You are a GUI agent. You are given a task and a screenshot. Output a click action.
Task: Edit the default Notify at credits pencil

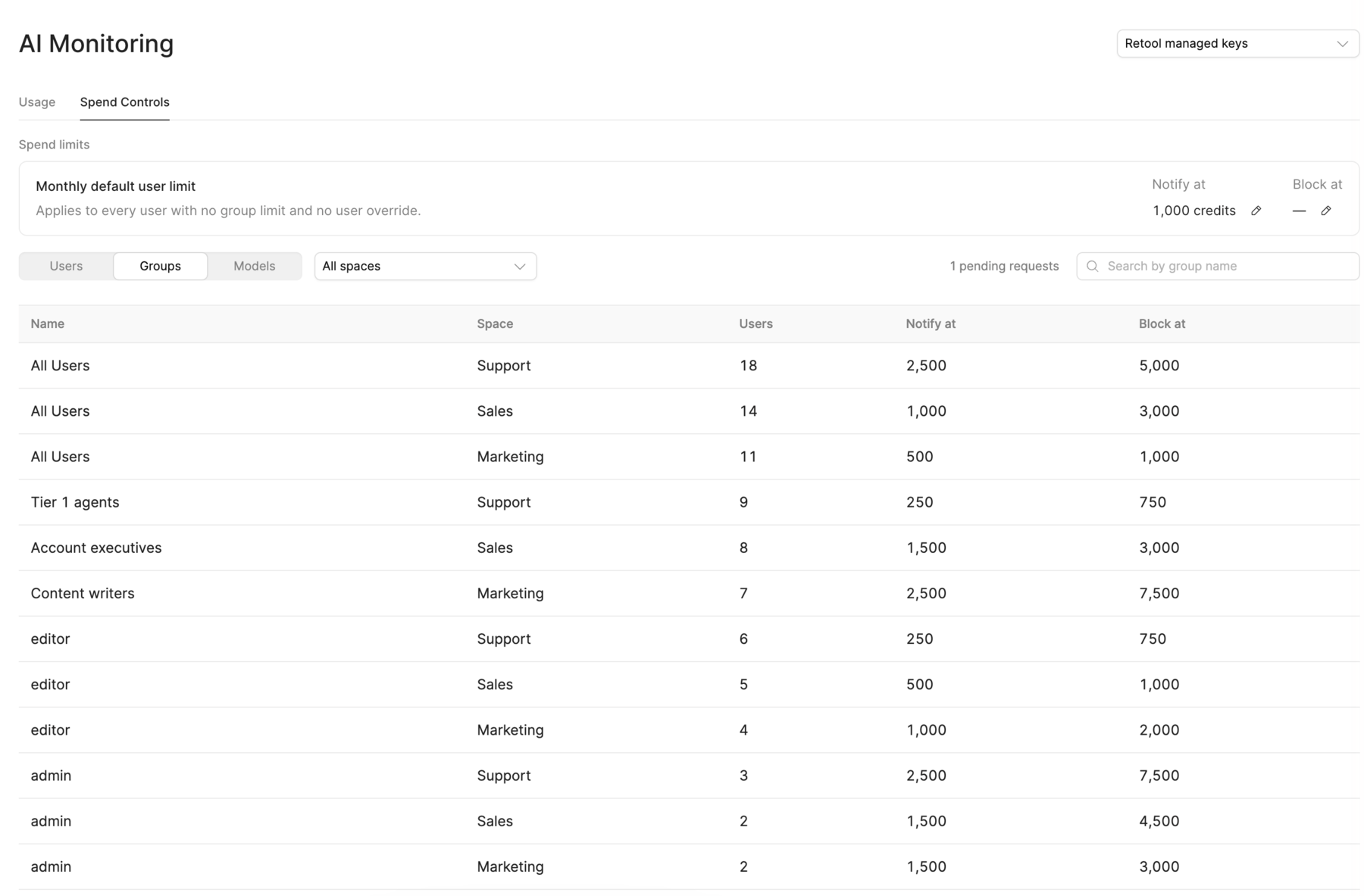coord(1256,211)
